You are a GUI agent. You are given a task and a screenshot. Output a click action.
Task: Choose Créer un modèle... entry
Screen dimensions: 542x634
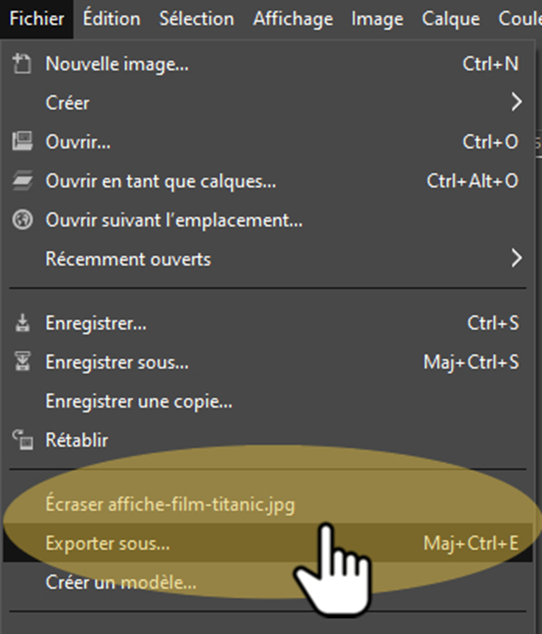(x=268, y=582)
